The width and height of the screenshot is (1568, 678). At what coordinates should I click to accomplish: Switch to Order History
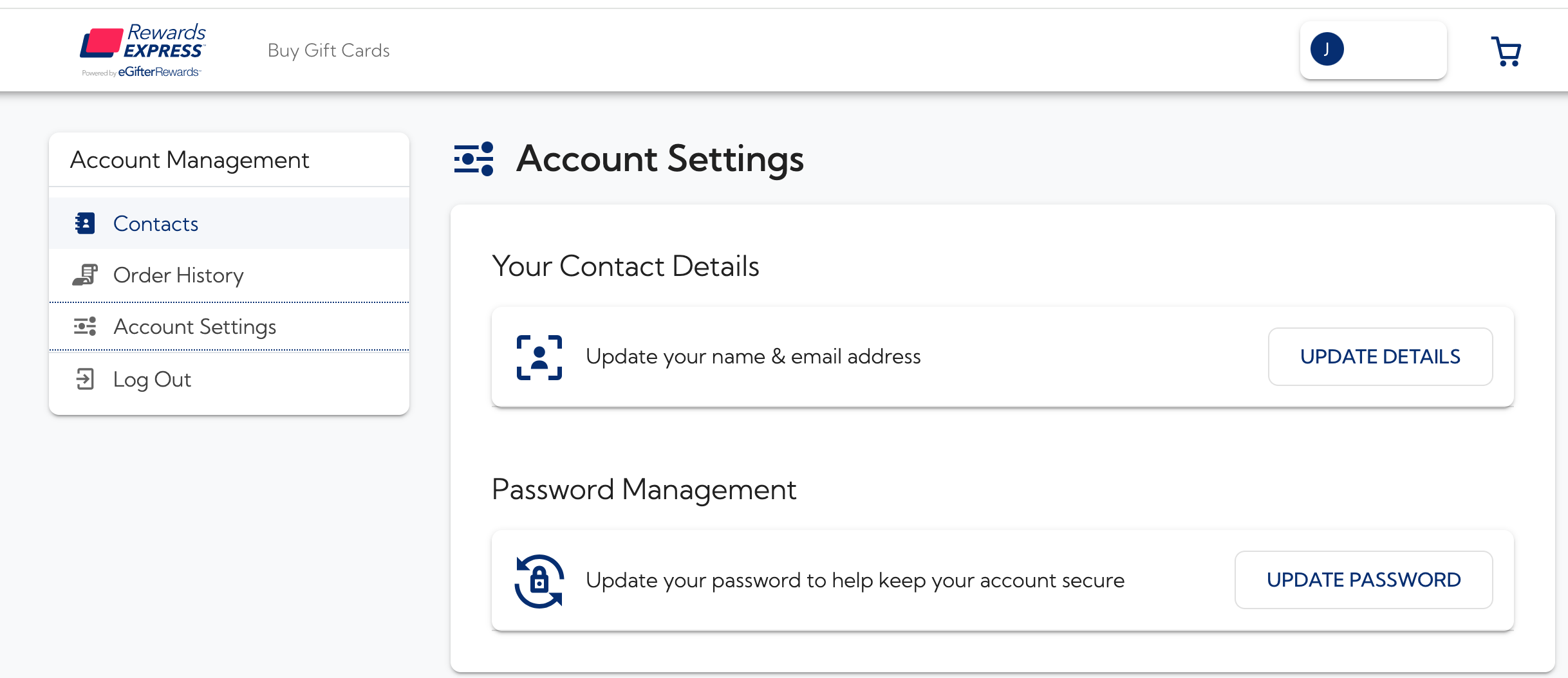click(178, 275)
